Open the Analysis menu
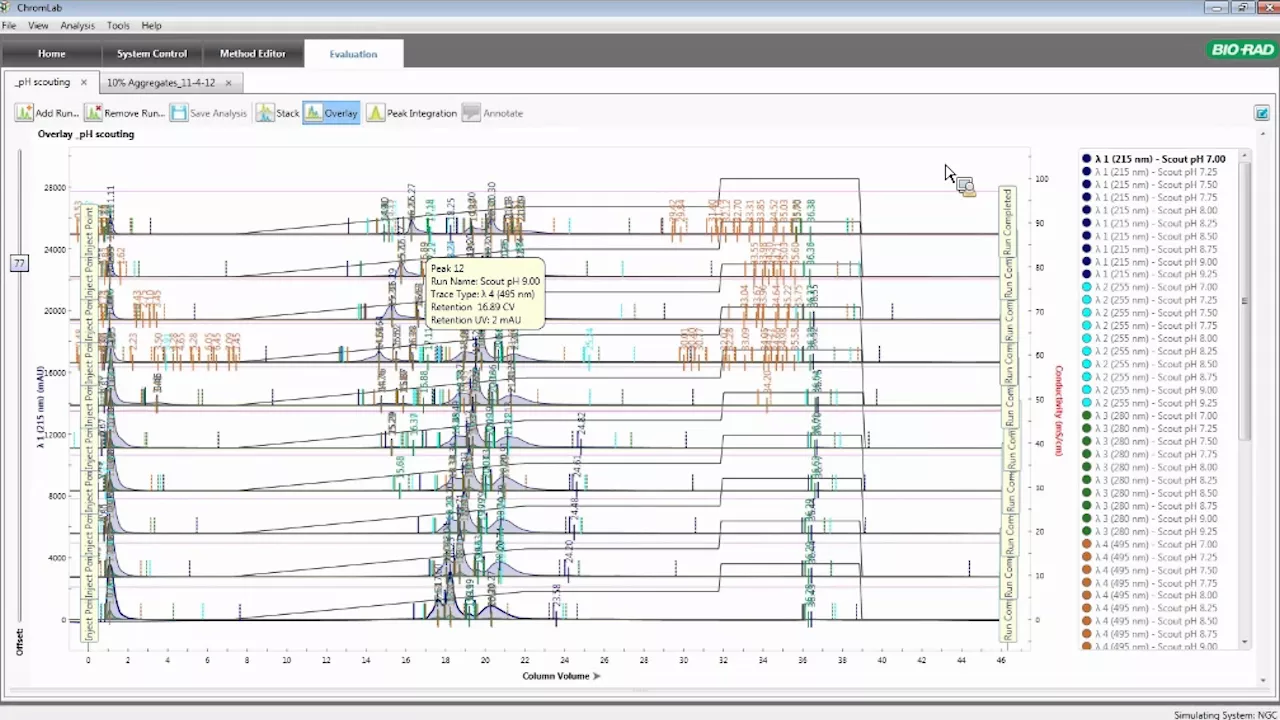Screen dimensions: 1280x720 [x=78, y=25]
